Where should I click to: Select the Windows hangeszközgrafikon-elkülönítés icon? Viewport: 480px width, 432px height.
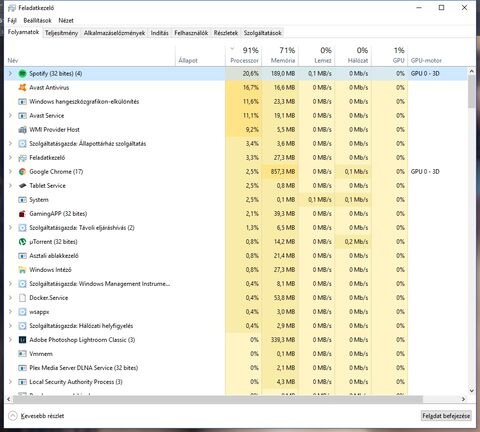pyautogui.click(x=22, y=101)
